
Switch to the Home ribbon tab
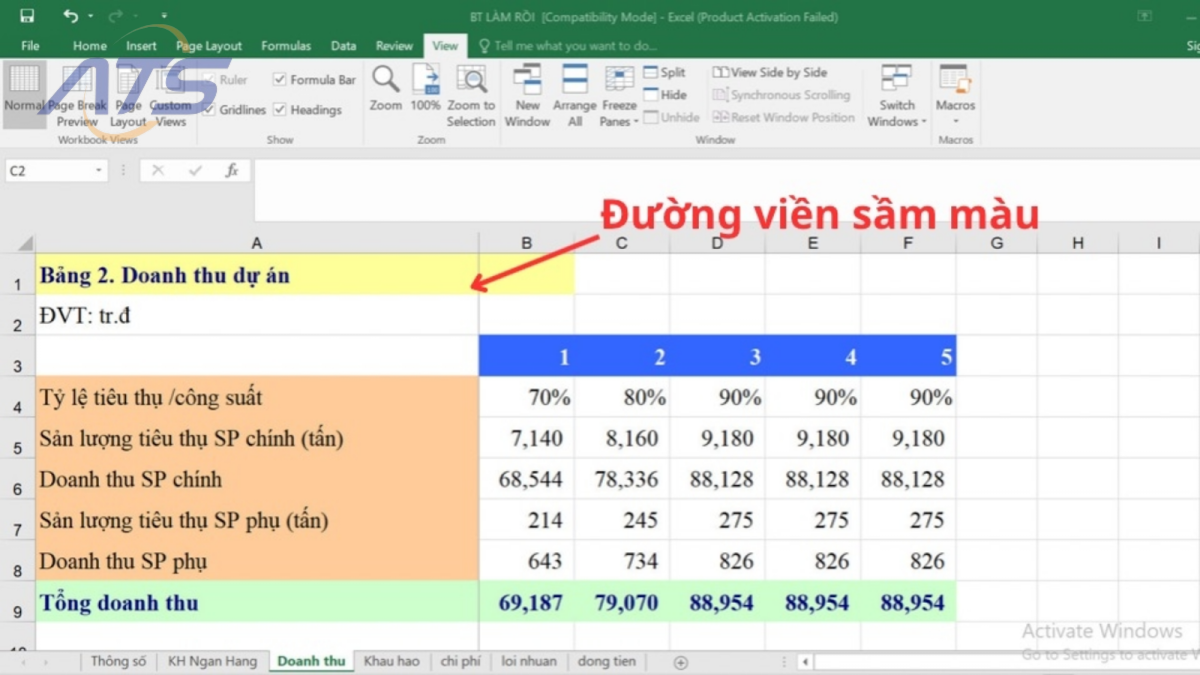89,45
